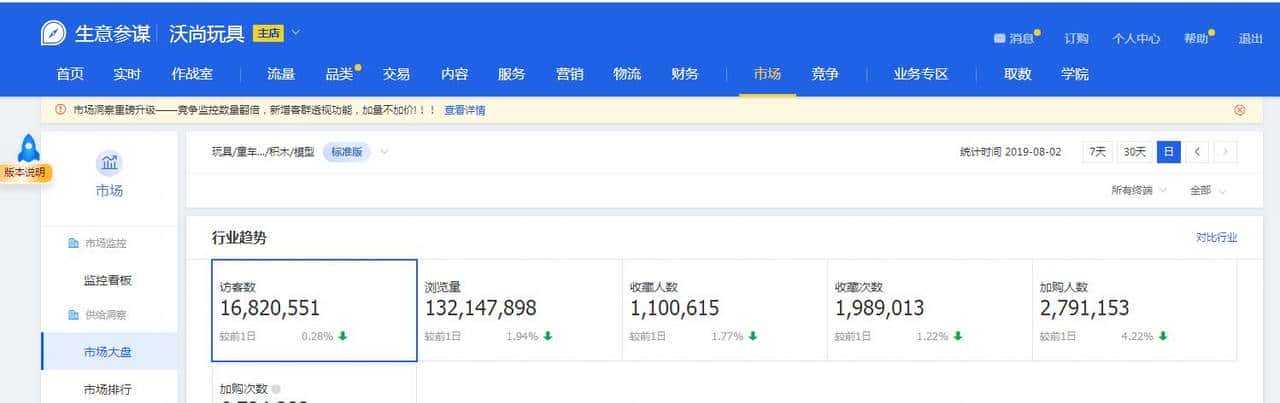Image resolution: width=1280 pixels, height=403 pixels.
Task: Click 退出 to log out
Action: click(1251, 39)
